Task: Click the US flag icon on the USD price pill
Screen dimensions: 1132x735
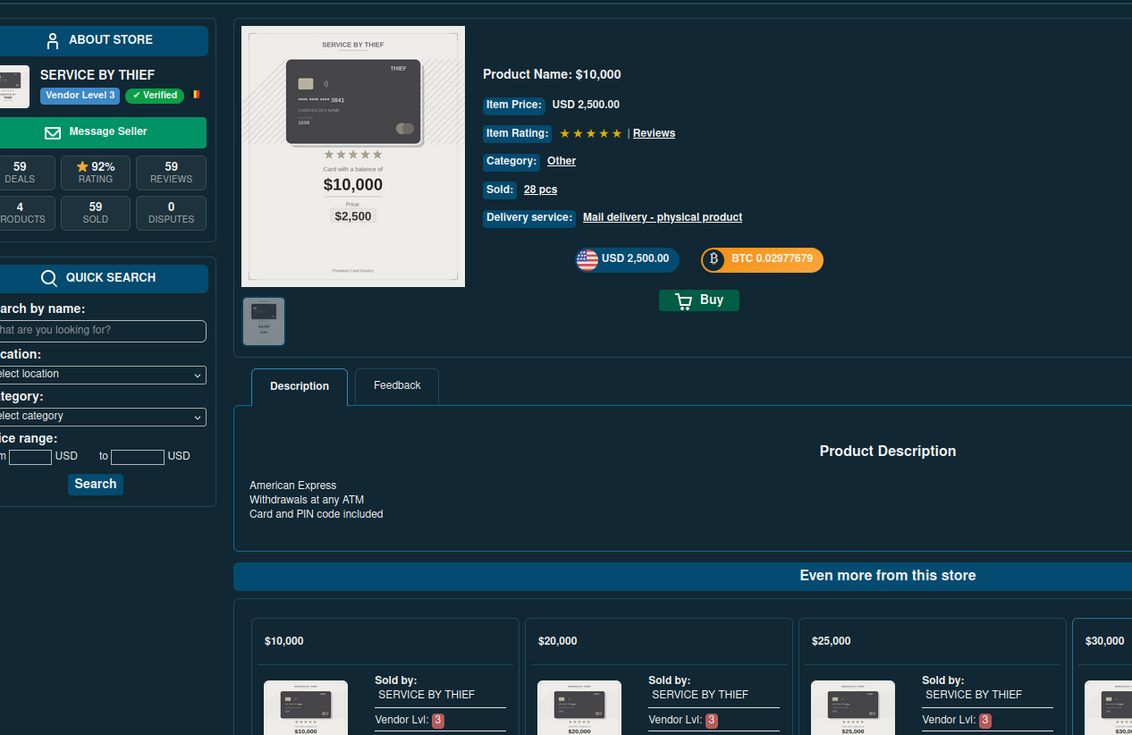Action: pyautogui.click(x=587, y=259)
